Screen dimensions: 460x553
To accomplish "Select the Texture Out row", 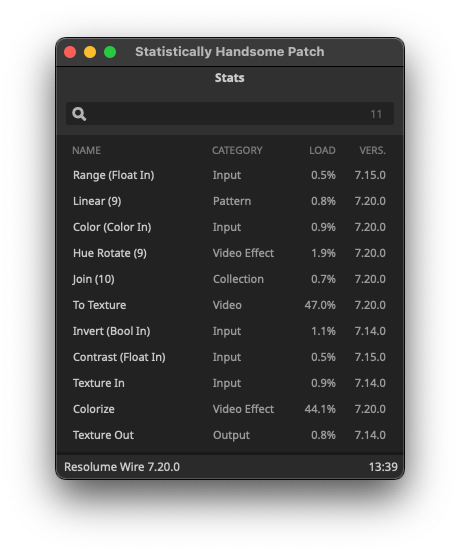I will (x=230, y=435).
